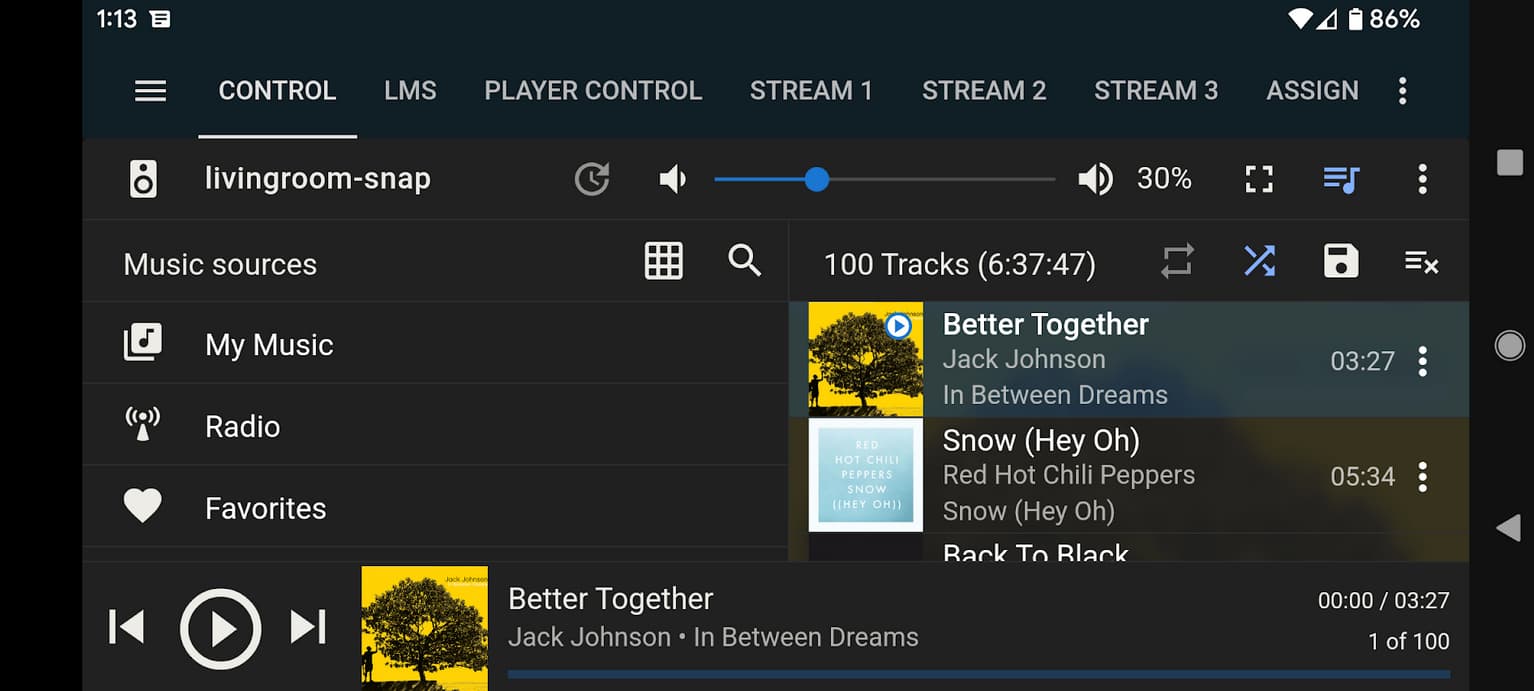This screenshot has height=691, width=1534.
Task: Save the current queue as playlist
Action: click(x=1340, y=262)
